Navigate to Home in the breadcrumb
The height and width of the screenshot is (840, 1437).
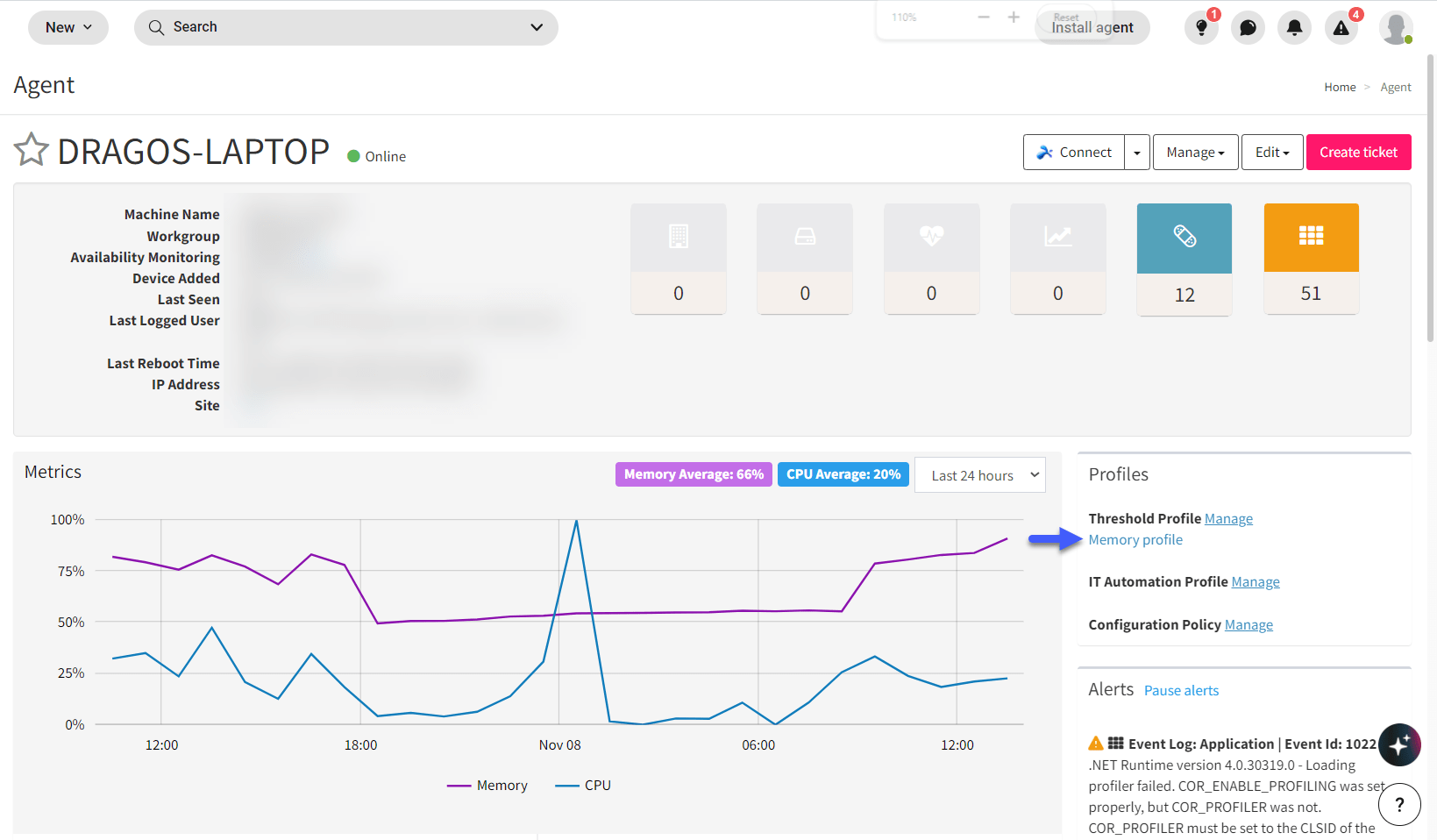1340,87
